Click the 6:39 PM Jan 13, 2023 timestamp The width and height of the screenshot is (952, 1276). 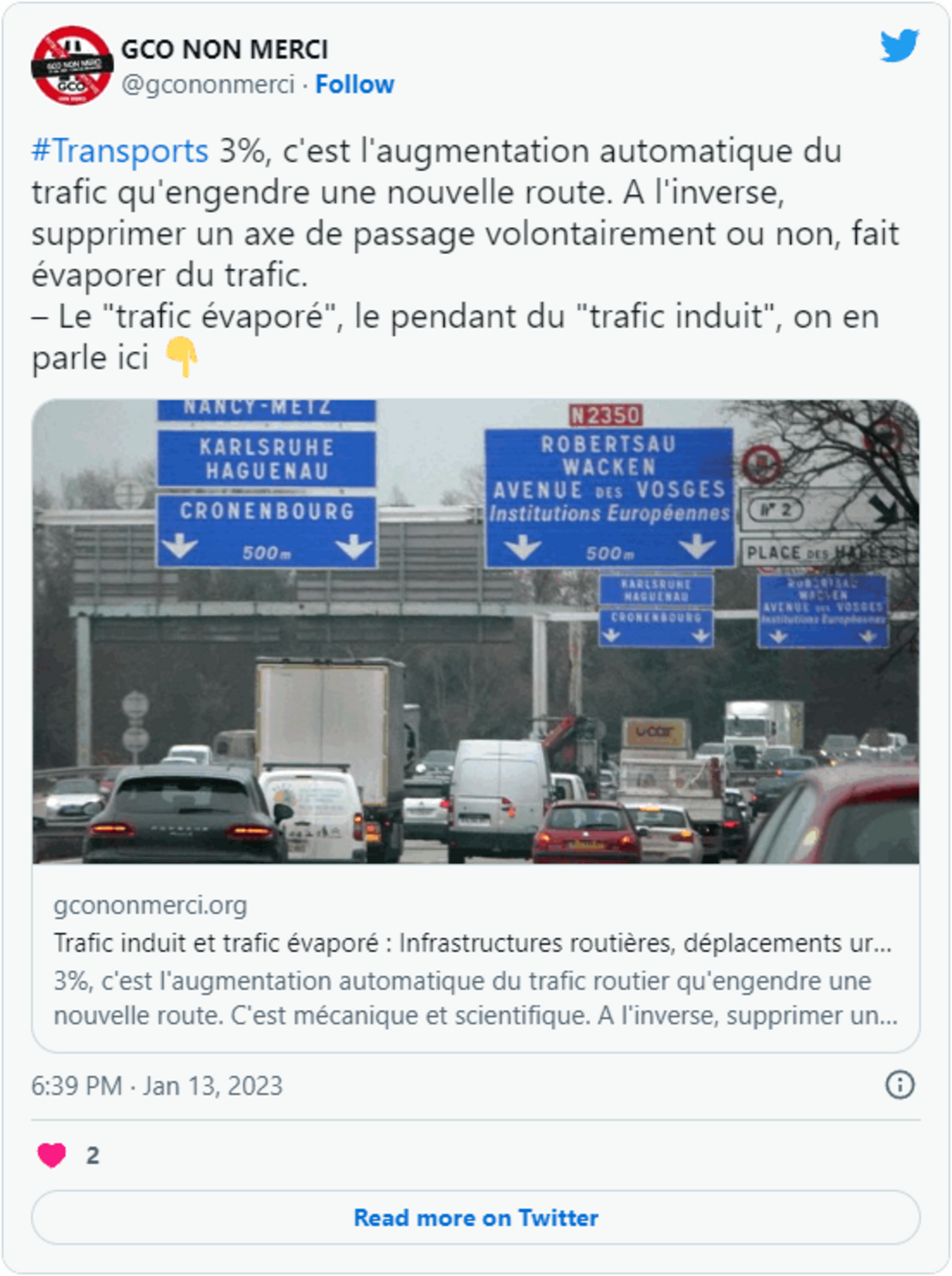click(157, 1086)
